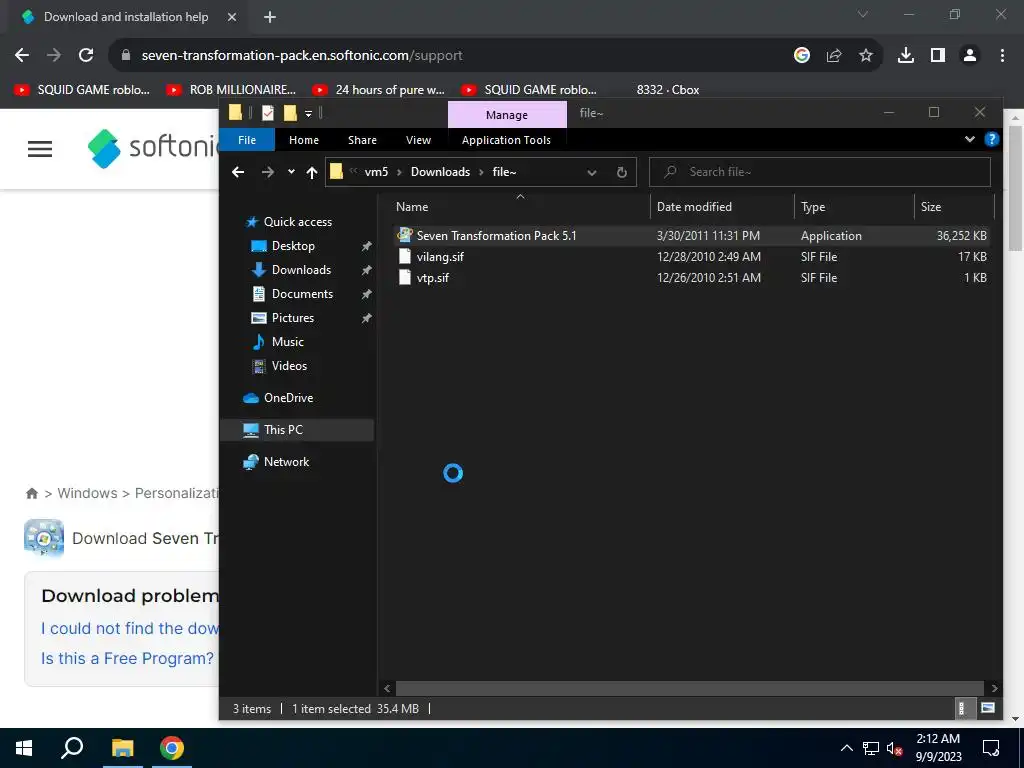The width and height of the screenshot is (1024, 768).
Task: Open Documents in navigation pane
Action: [302, 294]
